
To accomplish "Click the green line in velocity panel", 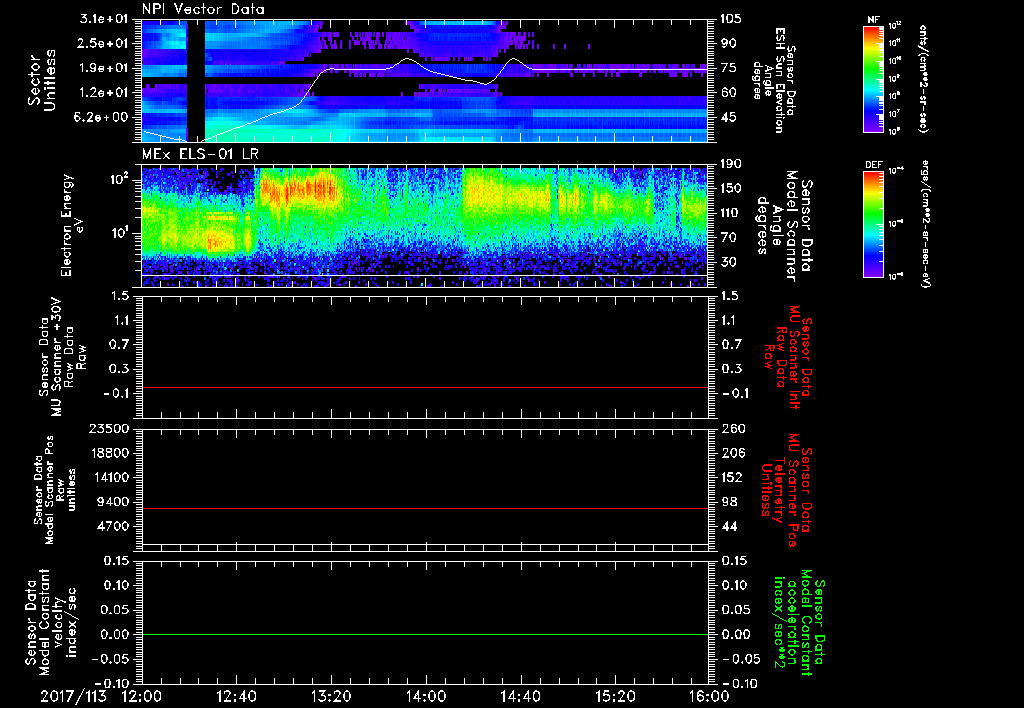I will (425, 634).
